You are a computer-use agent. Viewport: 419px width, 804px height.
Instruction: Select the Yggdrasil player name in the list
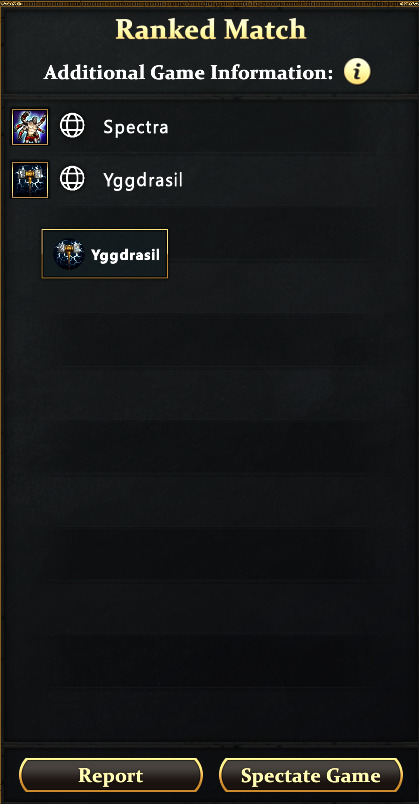click(143, 181)
